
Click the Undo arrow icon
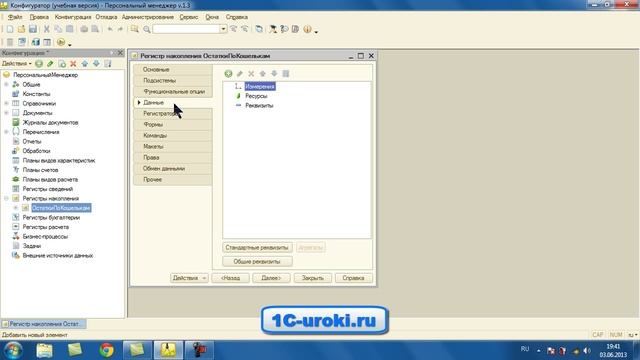(x=110, y=29)
